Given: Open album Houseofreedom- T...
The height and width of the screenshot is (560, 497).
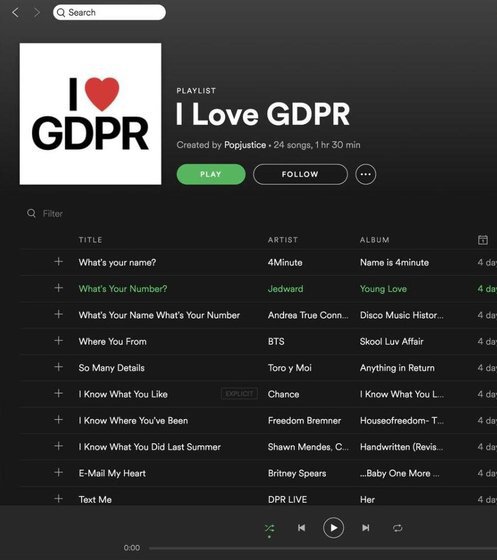Looking at the screenshot, I should tap(402, 421).
